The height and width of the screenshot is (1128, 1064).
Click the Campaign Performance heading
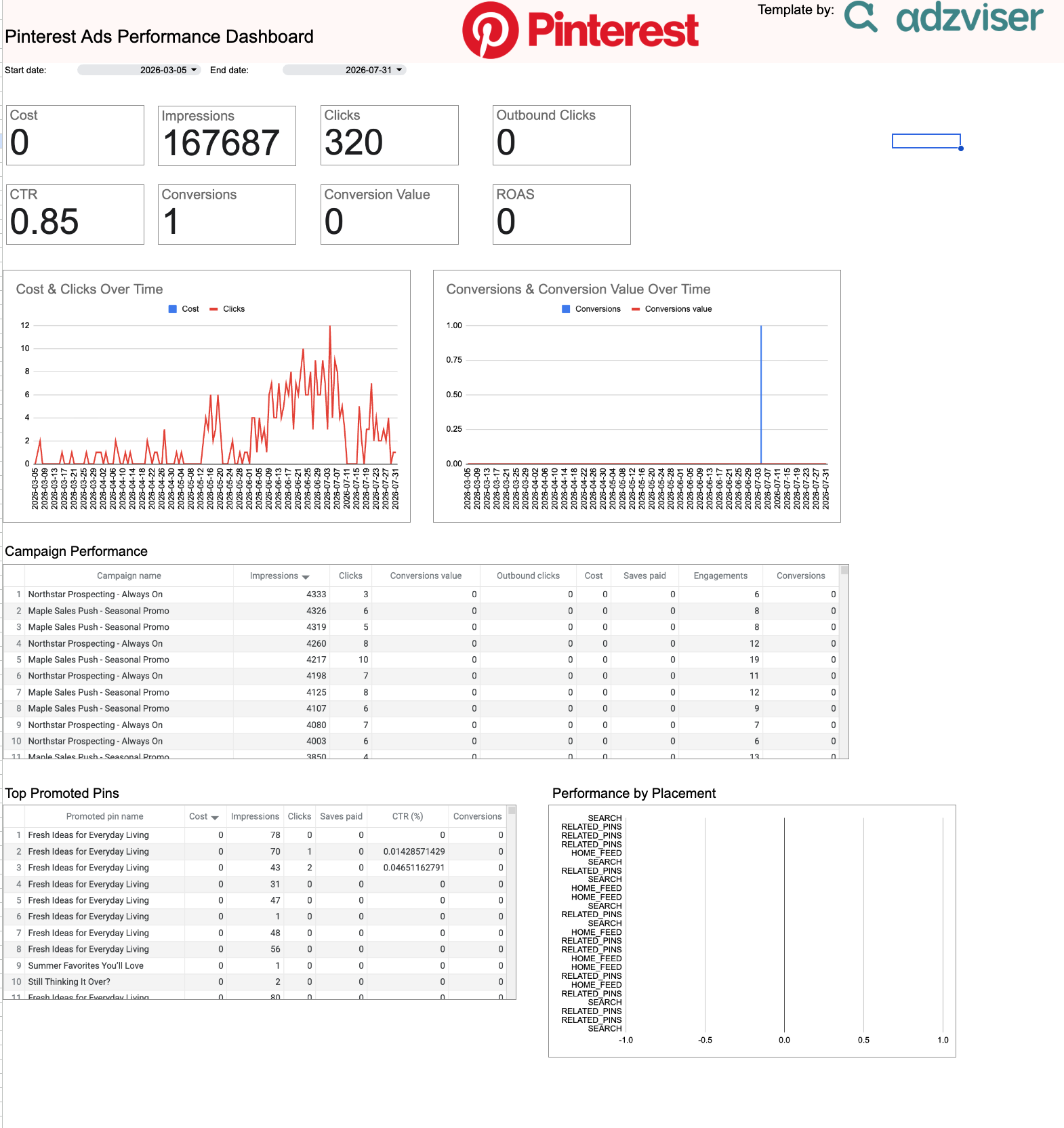76,551
